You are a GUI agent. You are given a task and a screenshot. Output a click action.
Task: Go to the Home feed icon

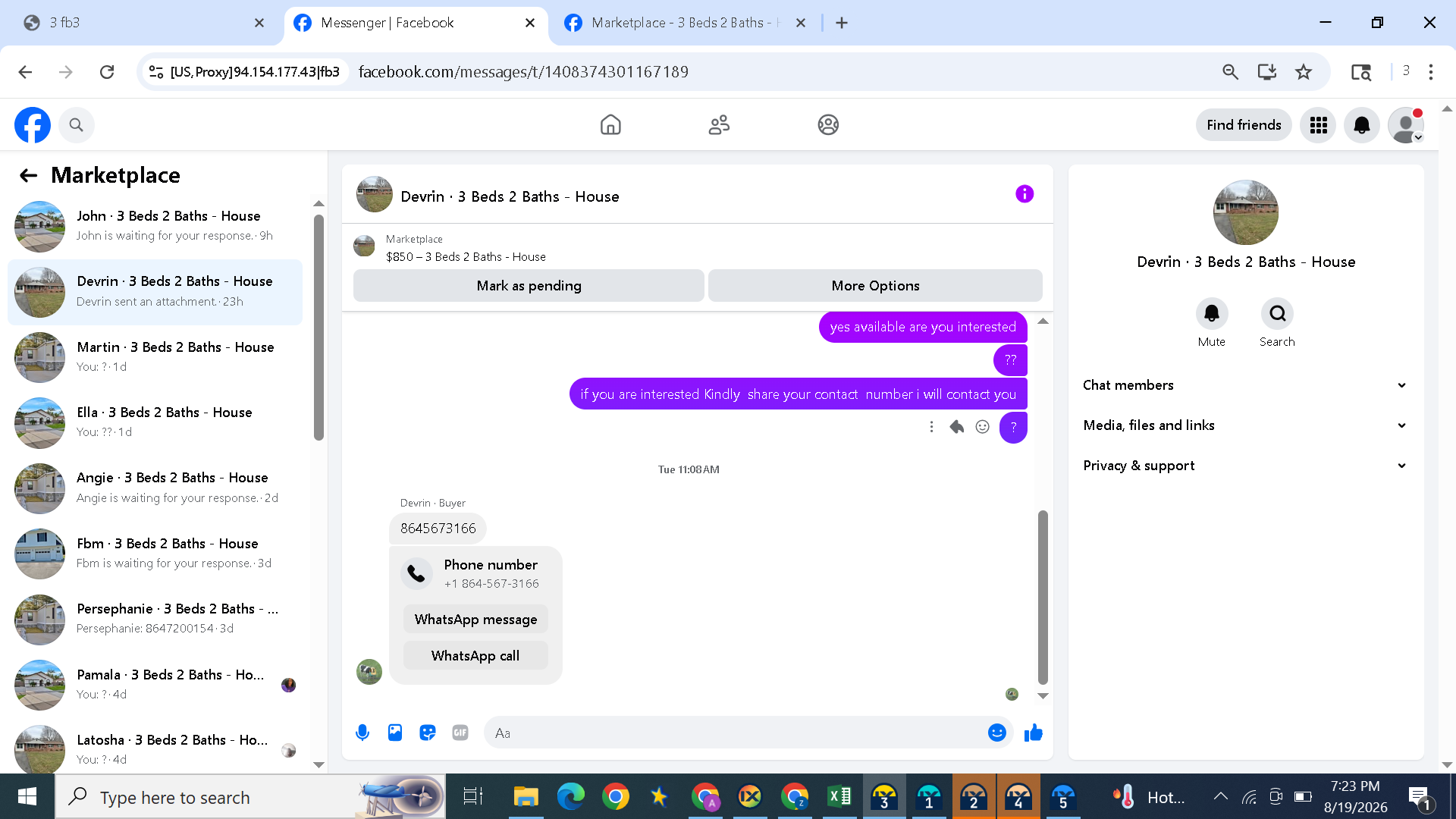pos(610,124)
